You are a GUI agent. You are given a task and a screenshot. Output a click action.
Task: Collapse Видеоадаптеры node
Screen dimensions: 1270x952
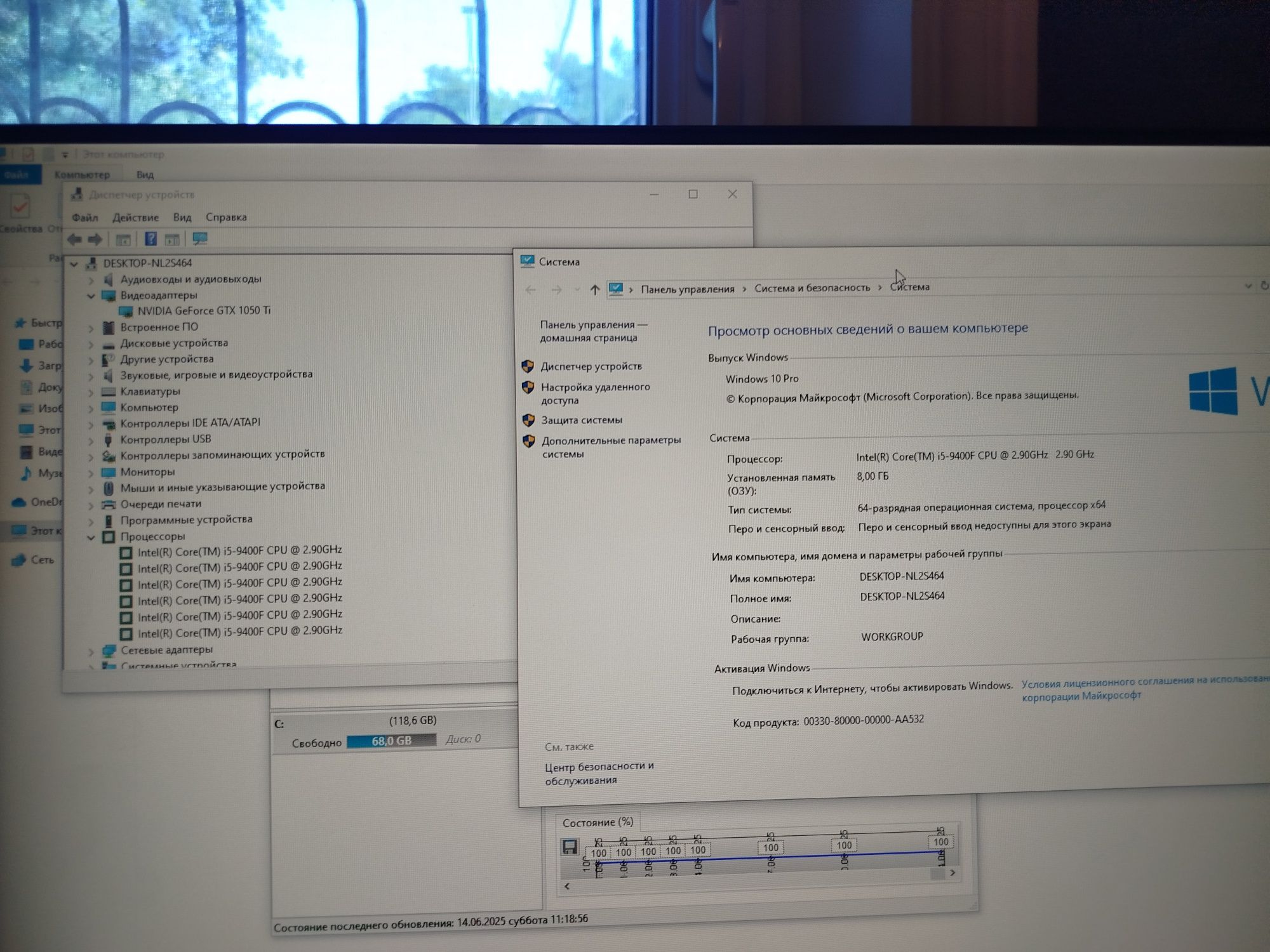[91, 296]
